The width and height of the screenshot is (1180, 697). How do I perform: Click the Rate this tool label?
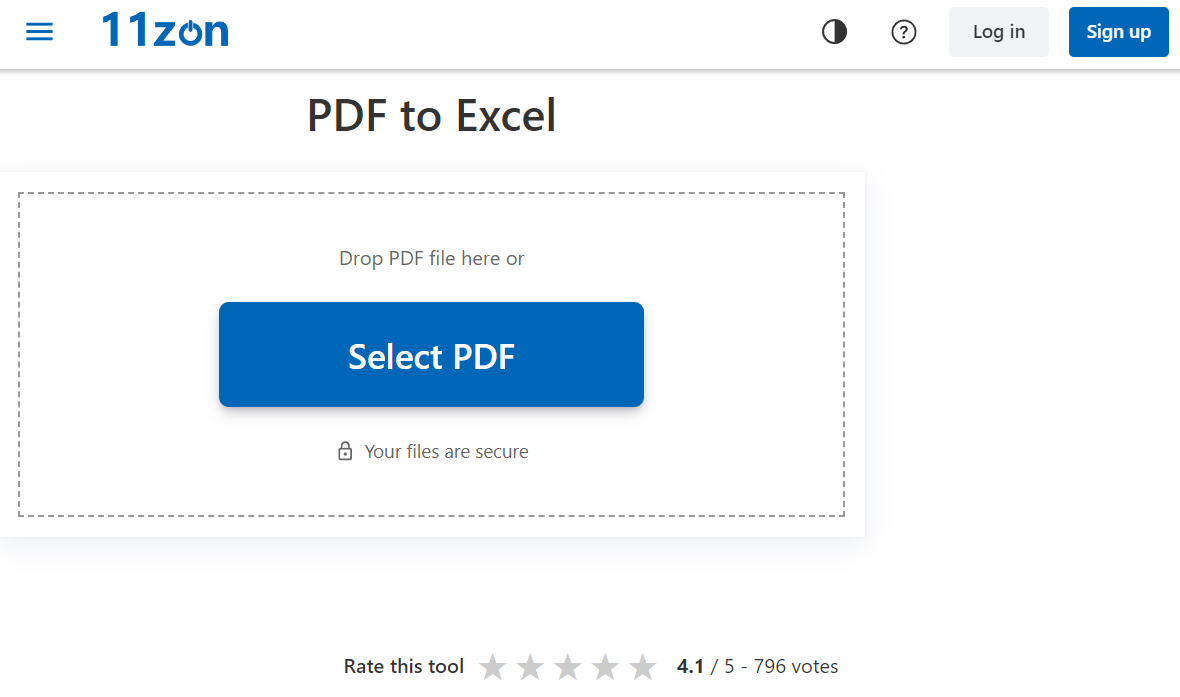403,666
